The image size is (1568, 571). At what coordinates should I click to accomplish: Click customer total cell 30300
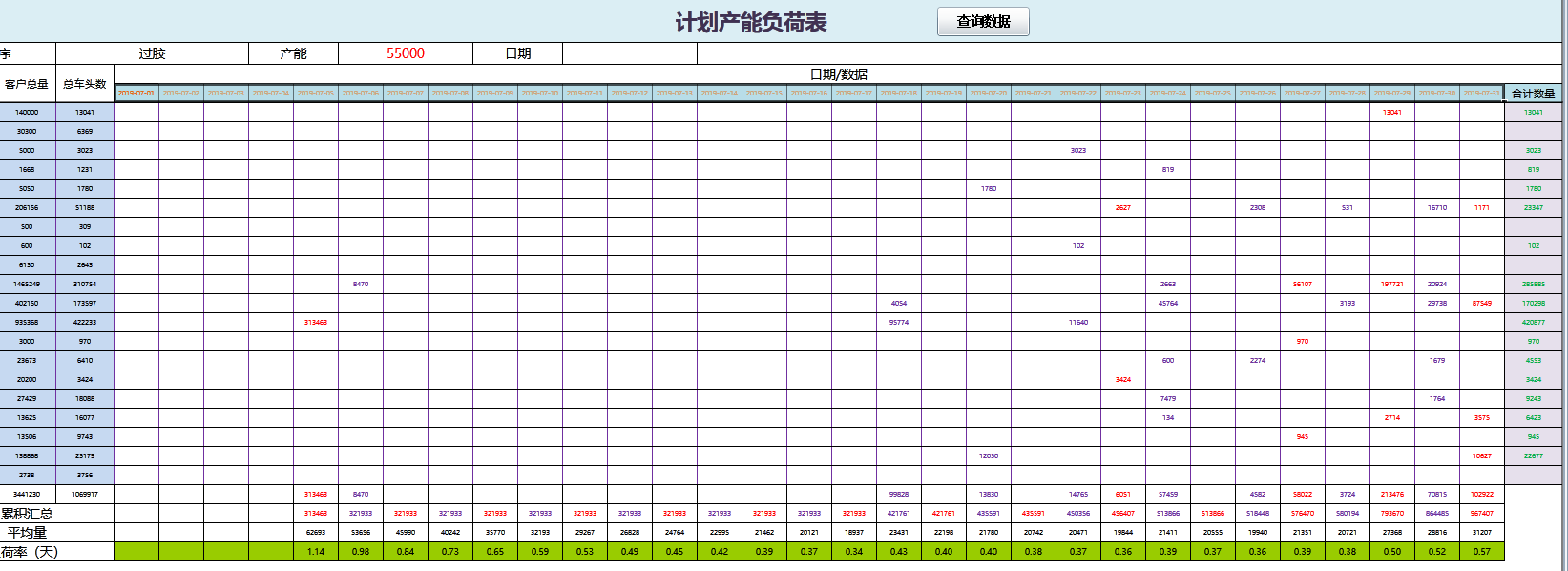(x=27, y=132)
